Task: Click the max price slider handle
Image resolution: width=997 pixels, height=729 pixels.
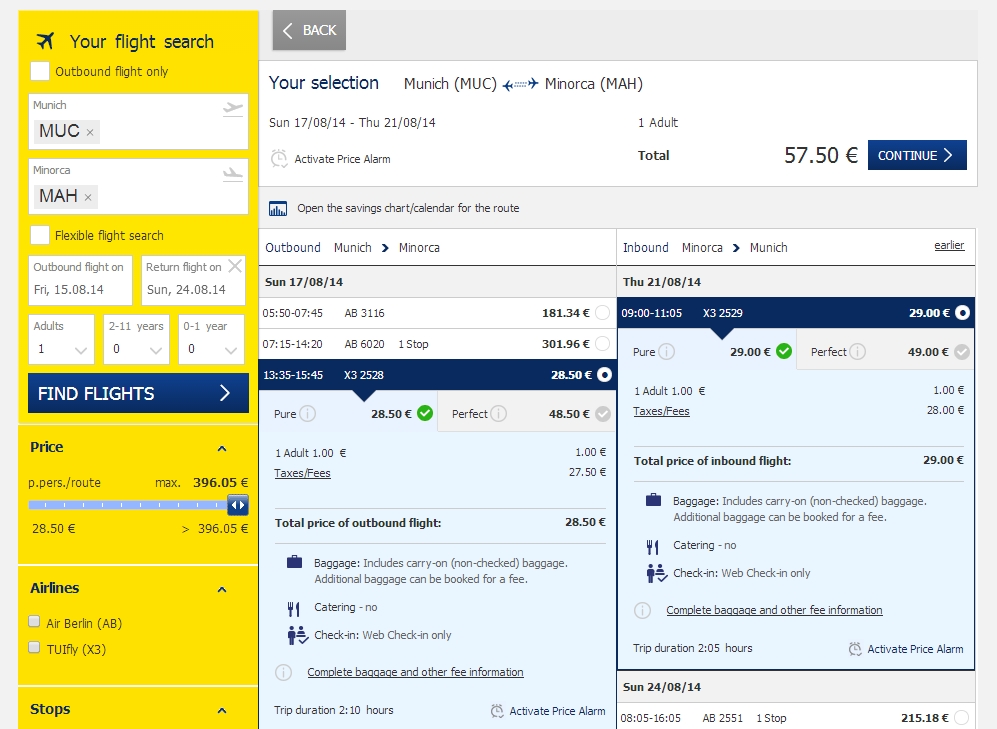Action: click(x=238, y=505)
